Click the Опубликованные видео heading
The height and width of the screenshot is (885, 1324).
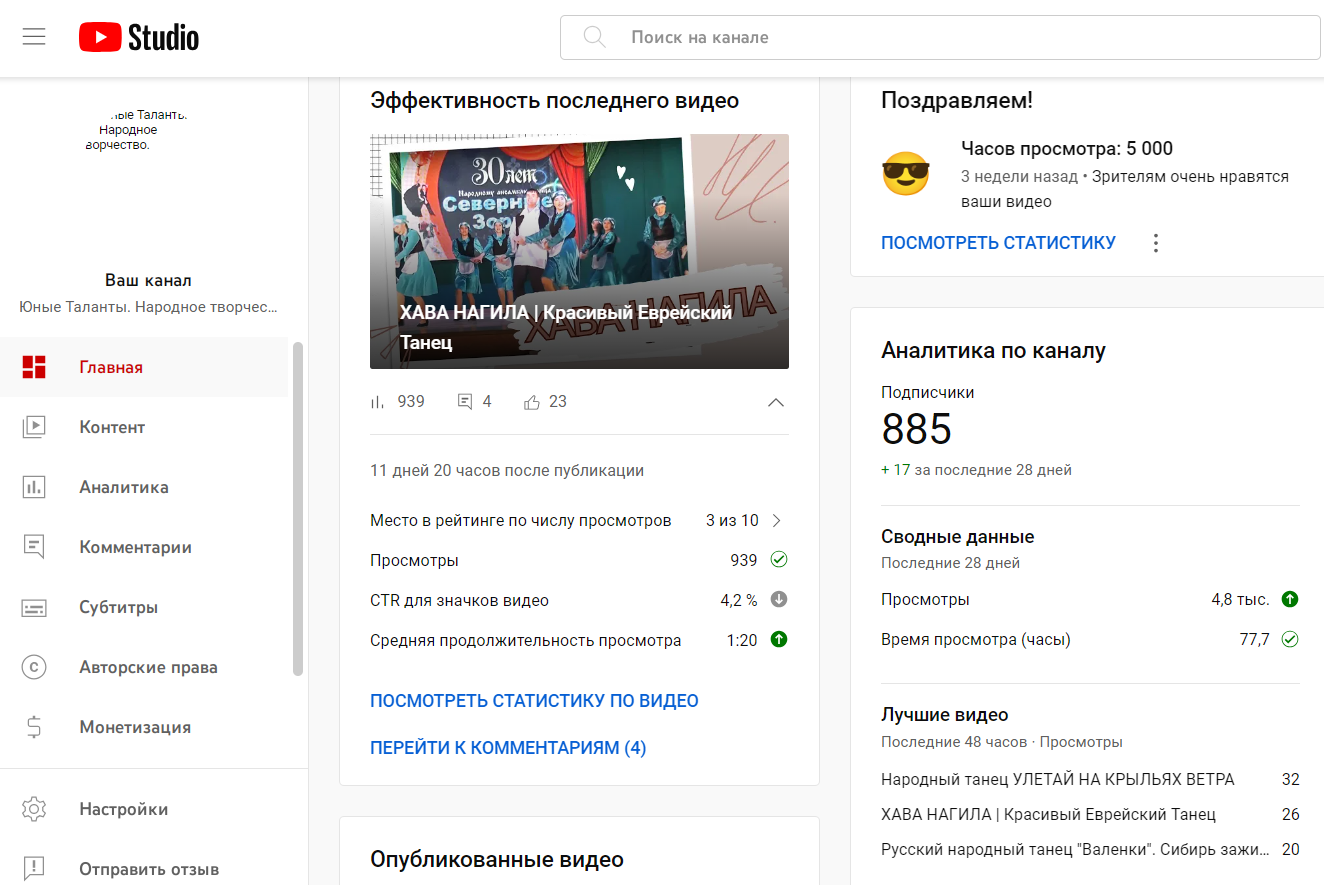point(497,859)
